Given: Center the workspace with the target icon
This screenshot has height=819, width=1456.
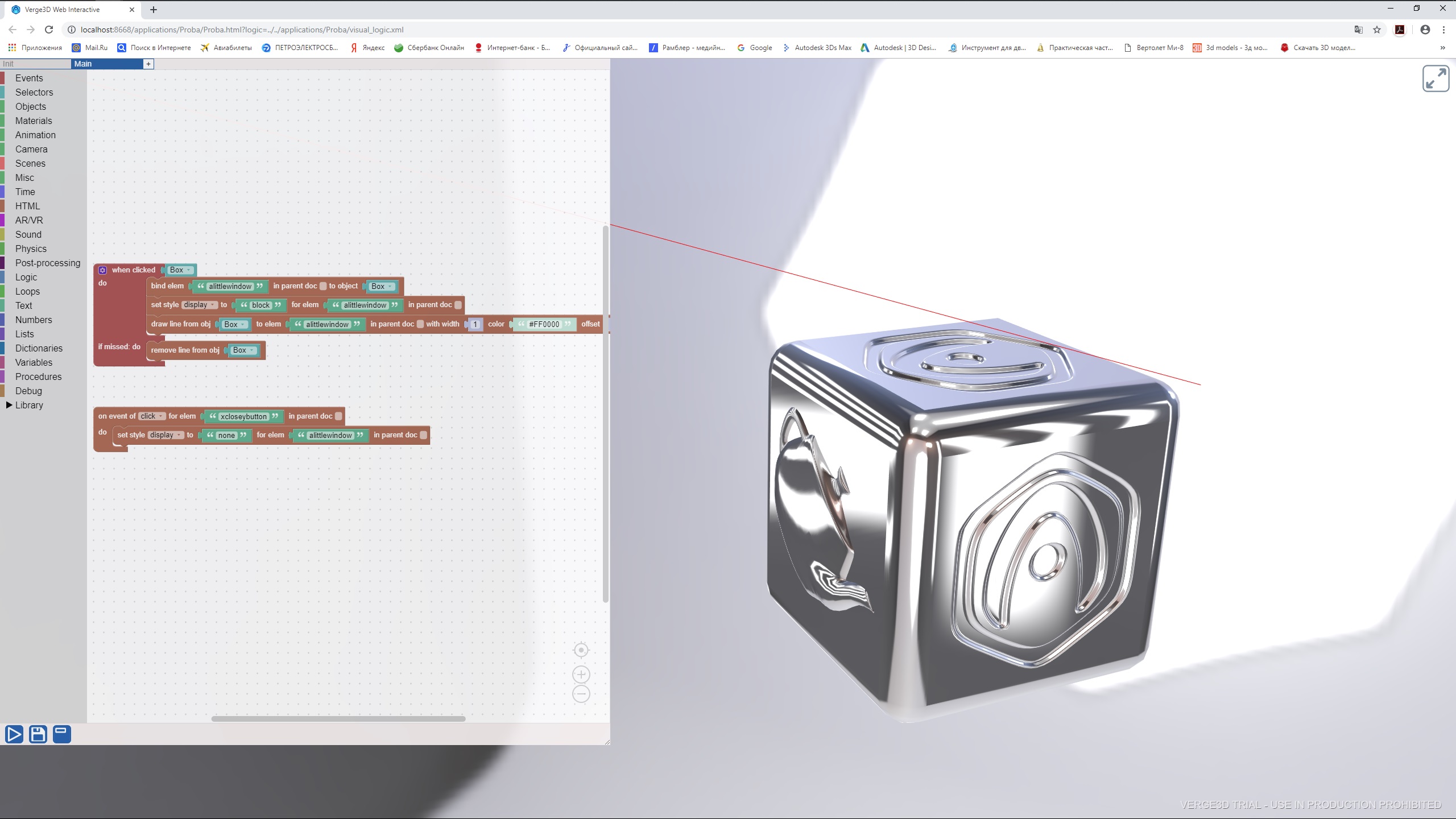Looking at the screenshot, I should pos(581,650).
